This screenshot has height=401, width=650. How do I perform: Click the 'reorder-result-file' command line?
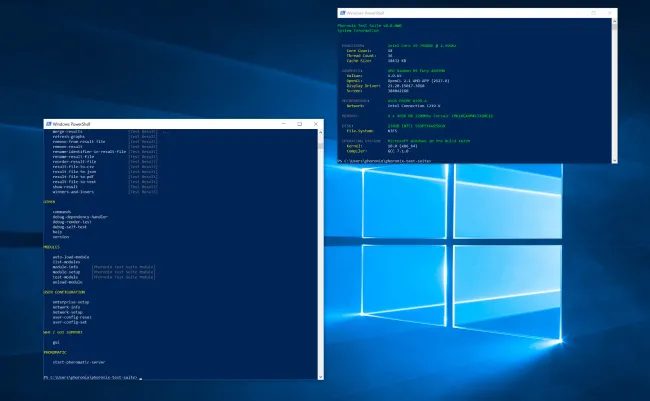[x=74, y=162]
